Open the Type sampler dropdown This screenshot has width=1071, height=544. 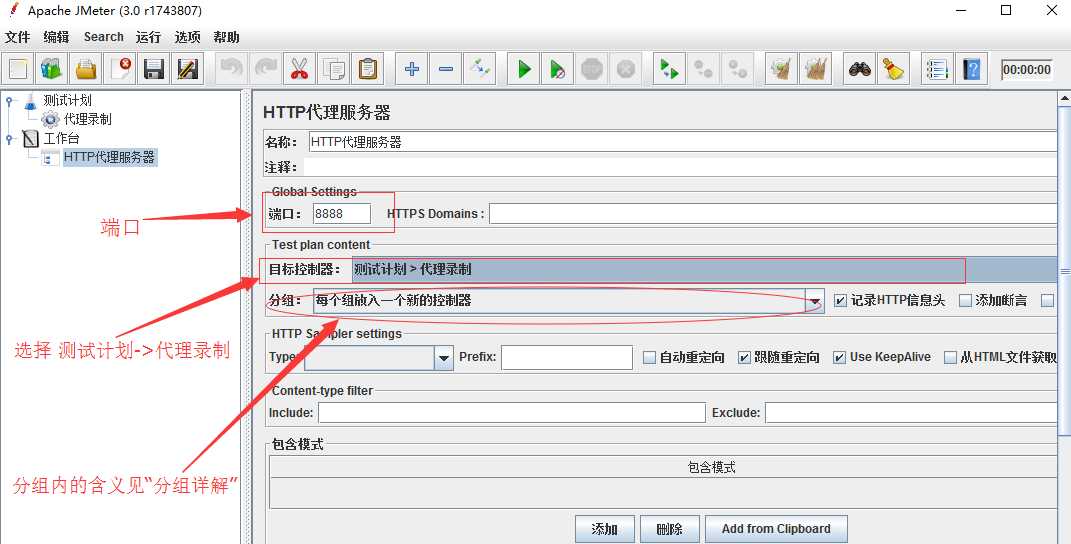tap(444, 357)
